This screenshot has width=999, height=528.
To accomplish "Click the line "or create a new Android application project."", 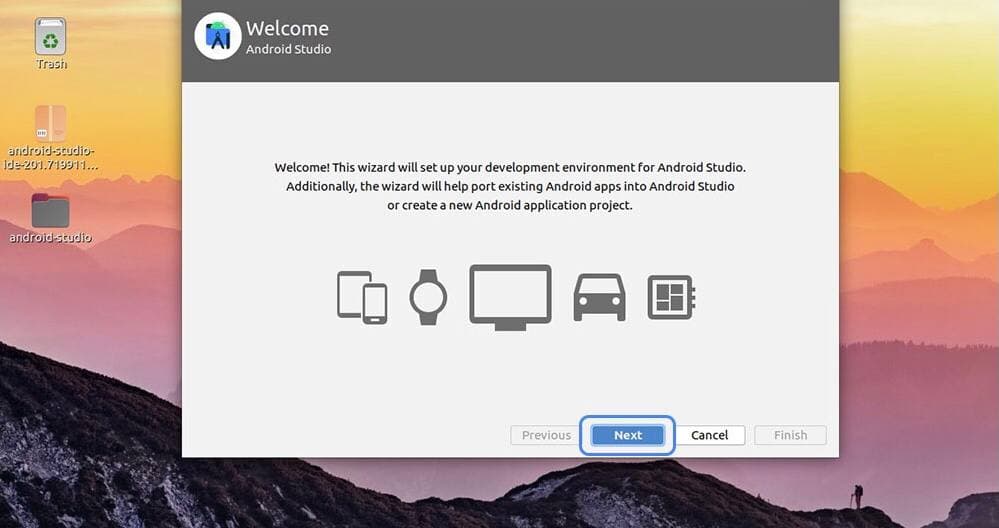I will click(x=510, y=205).
